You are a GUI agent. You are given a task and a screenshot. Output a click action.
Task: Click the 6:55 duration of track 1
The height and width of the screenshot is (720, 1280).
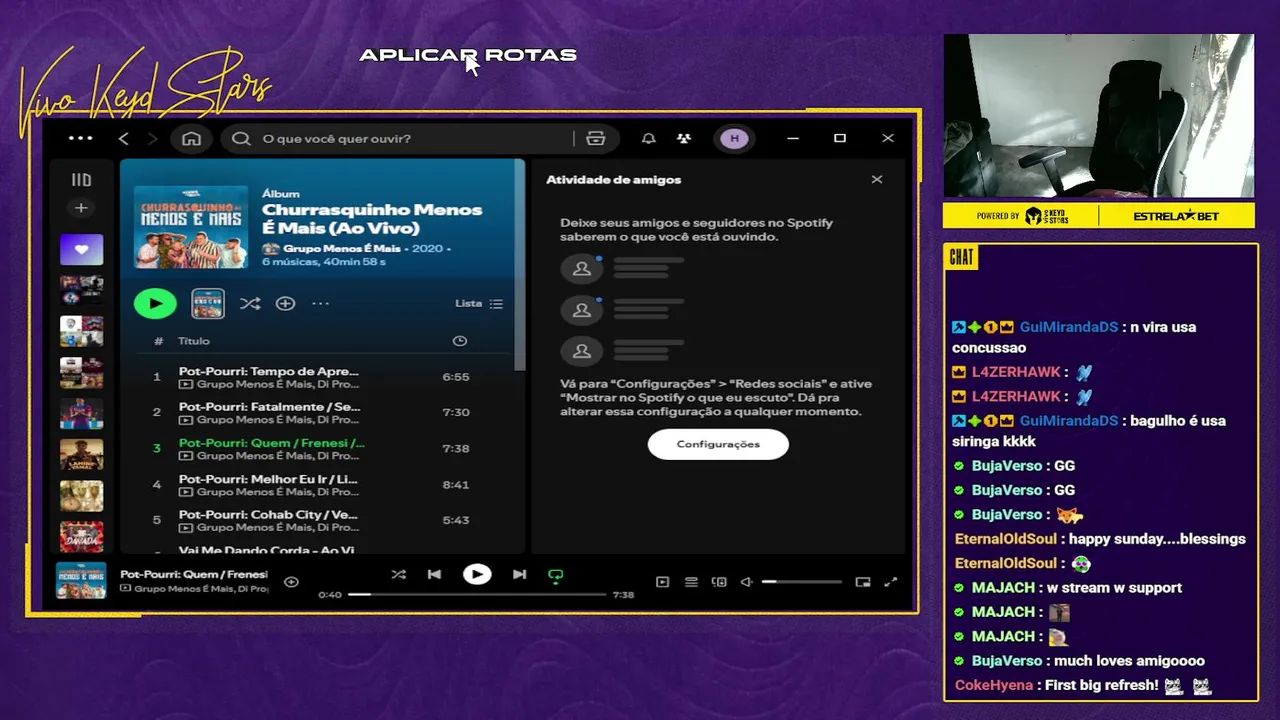pos(456,377)
